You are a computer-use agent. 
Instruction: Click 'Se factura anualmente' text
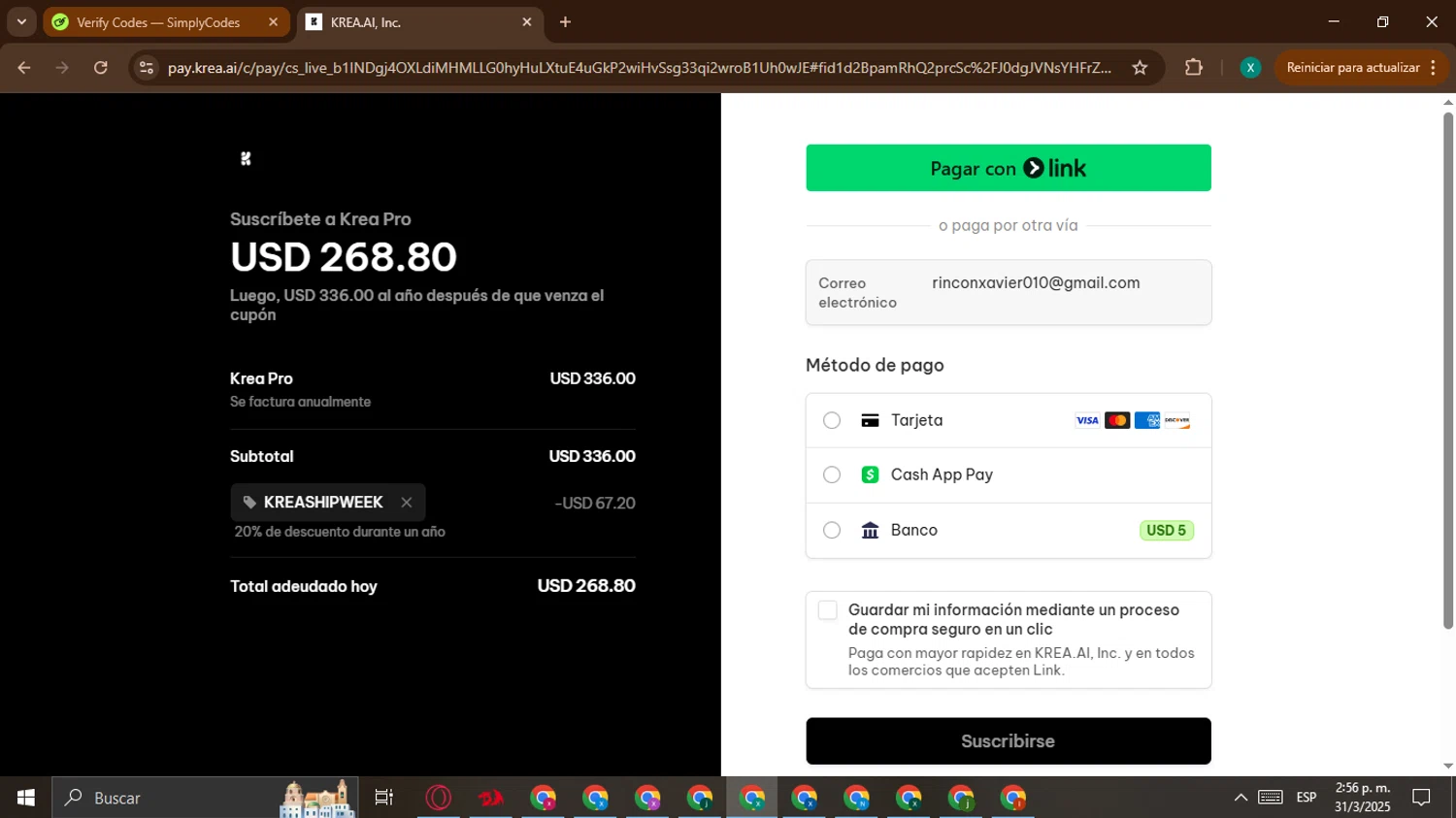301,402
